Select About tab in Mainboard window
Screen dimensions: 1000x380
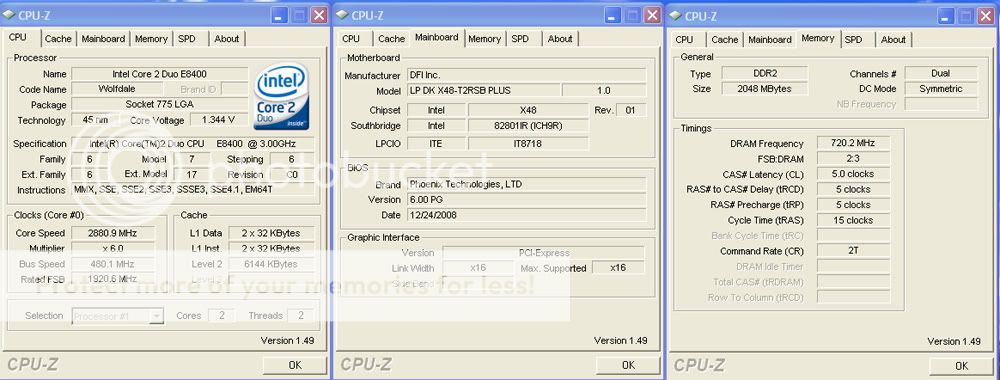coord(560,39)
